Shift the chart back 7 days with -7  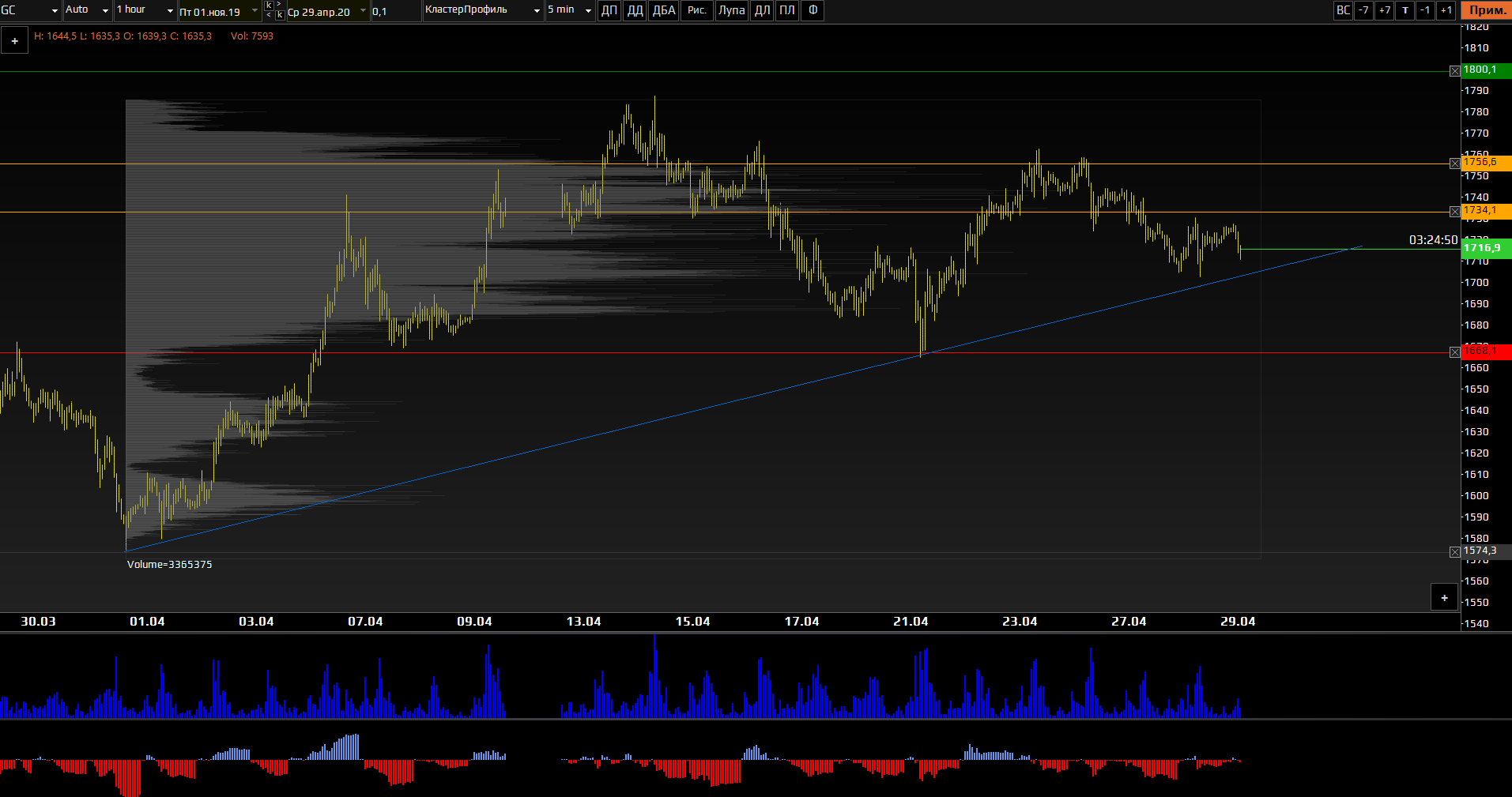click(1363, 10)
